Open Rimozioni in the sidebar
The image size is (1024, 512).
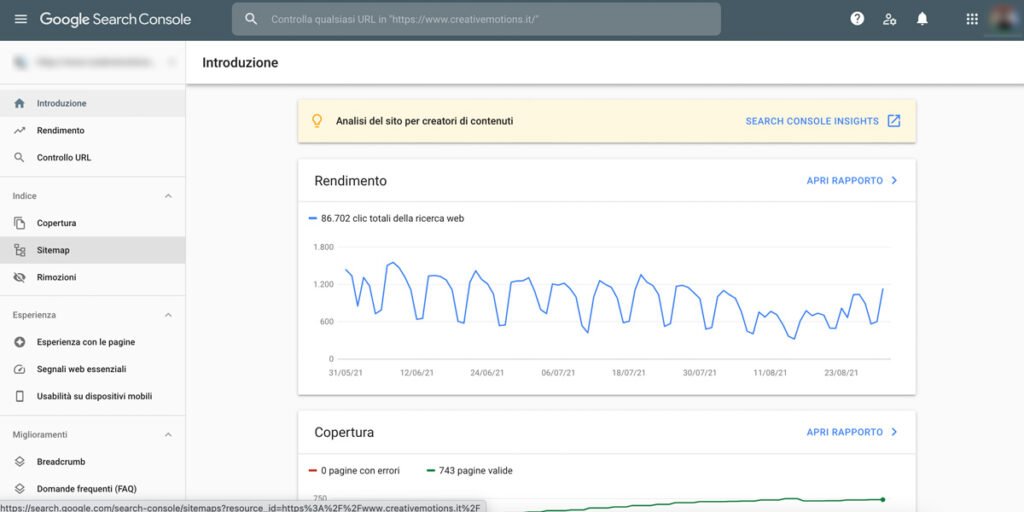pyautogui.click(x=93, y=277)
